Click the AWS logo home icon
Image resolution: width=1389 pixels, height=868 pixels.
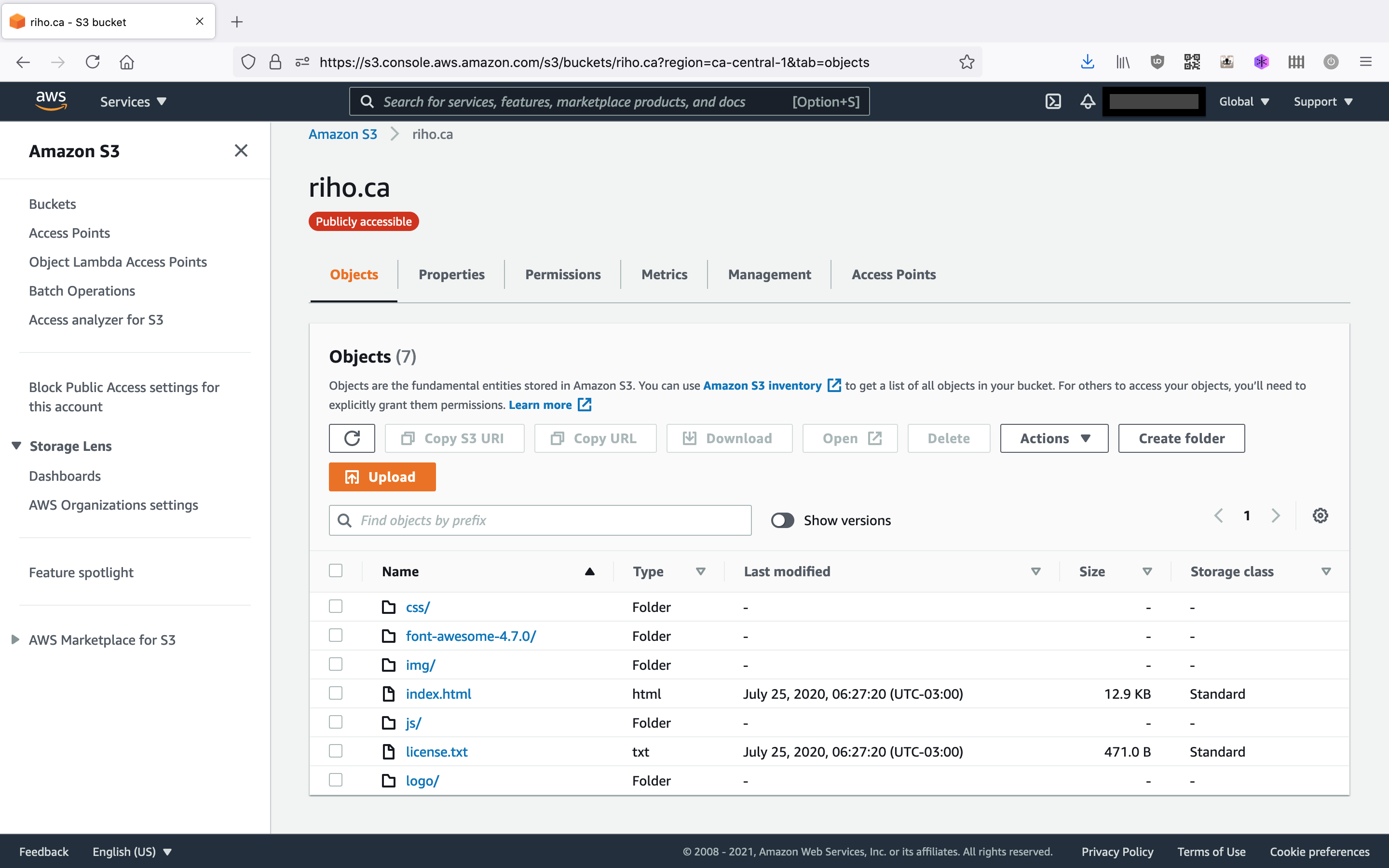pos(51,101)
